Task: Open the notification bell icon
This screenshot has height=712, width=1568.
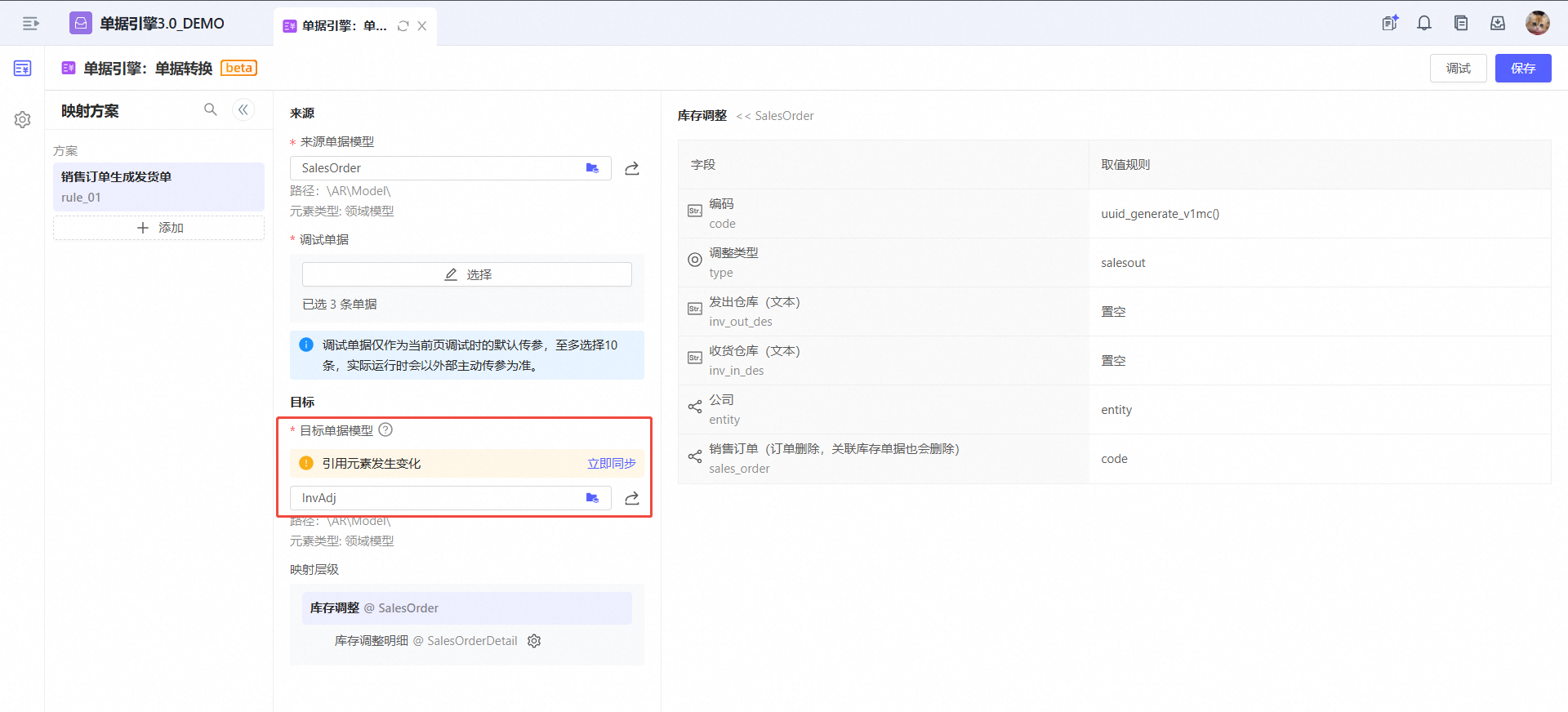Action: point(1424,23)
